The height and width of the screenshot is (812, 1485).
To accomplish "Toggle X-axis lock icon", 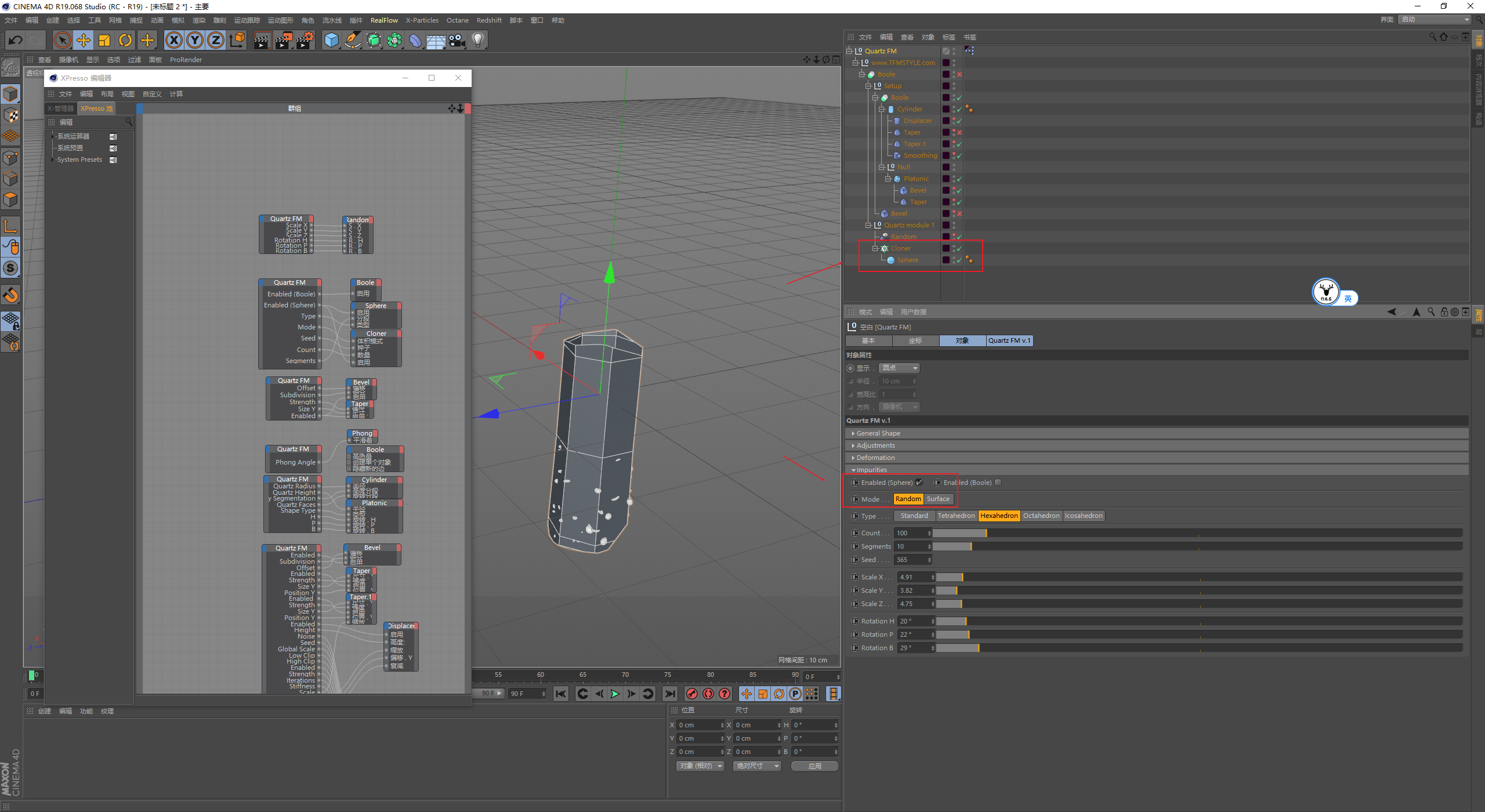I will coord(173,40).
